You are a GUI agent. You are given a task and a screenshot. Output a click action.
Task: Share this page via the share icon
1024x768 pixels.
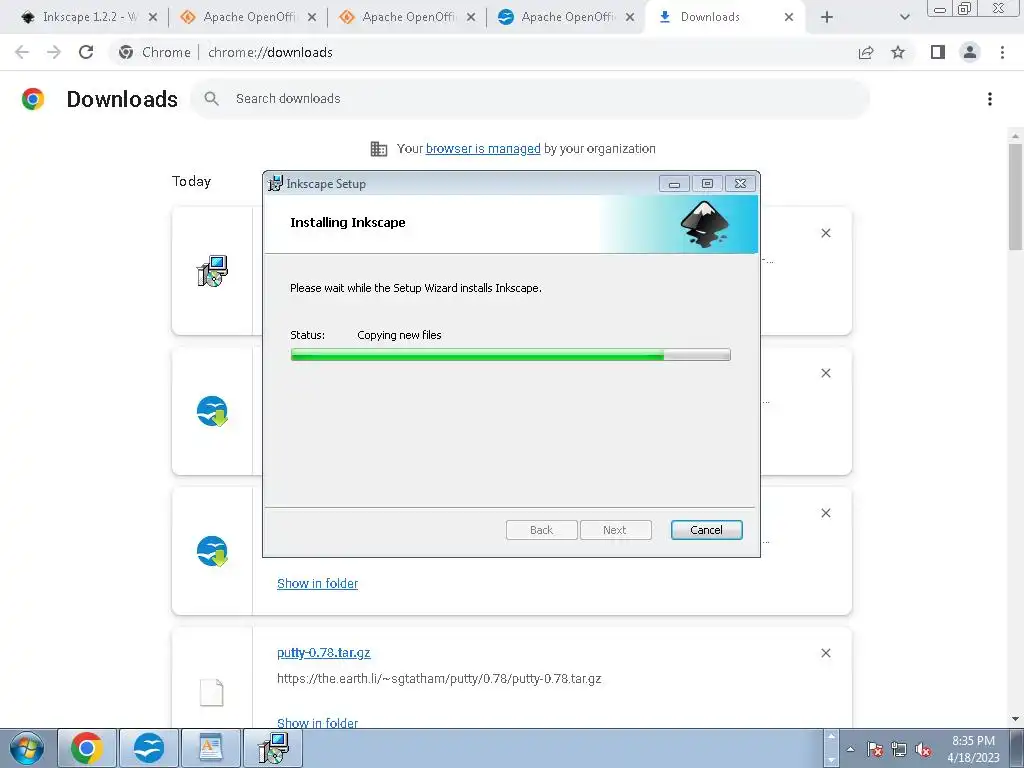point(866,52)
